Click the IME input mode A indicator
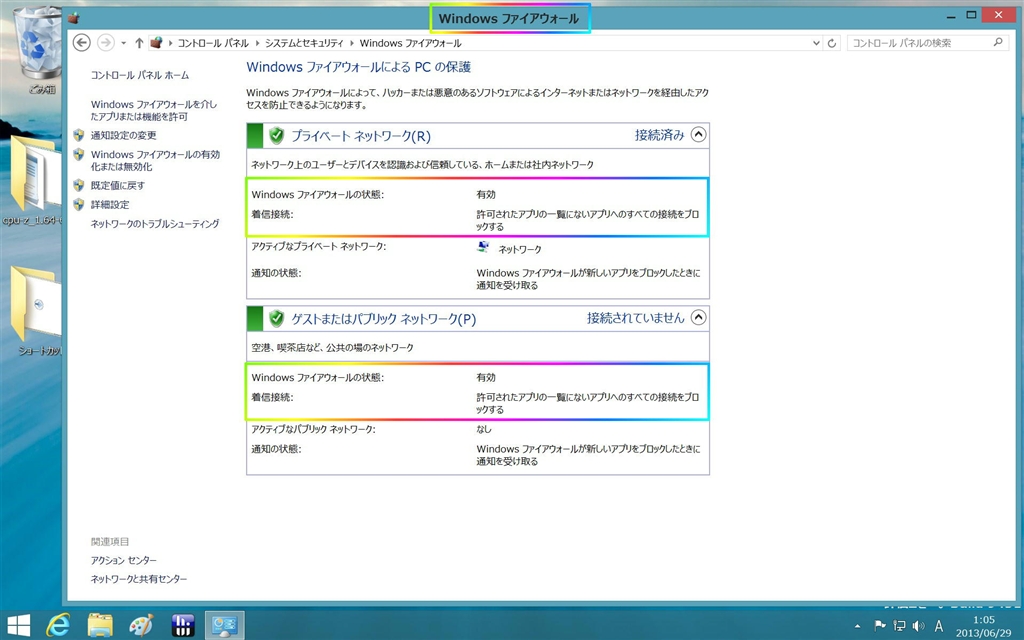 click(x=939, y=626)
